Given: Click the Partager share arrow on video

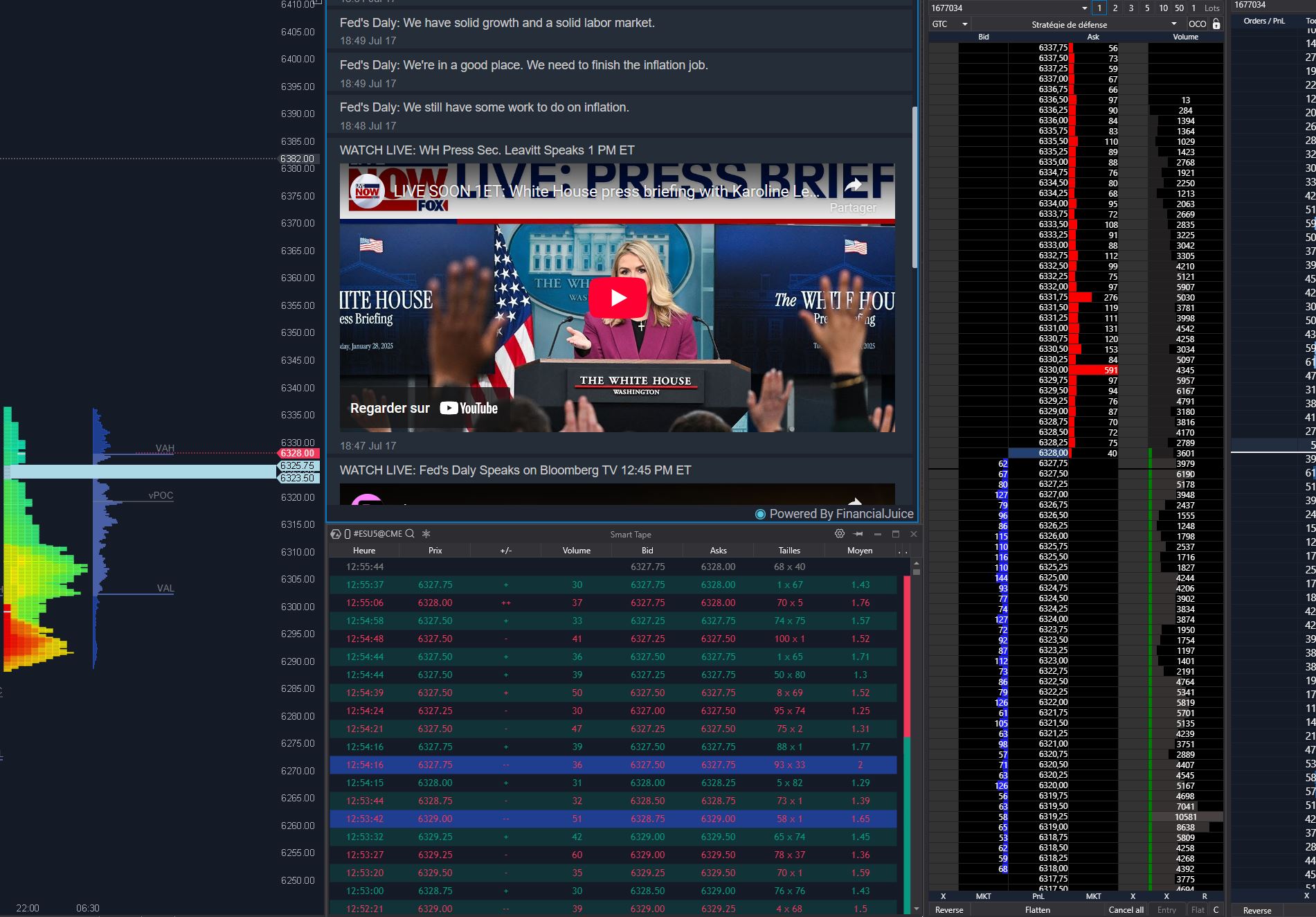Looking at the screenshot, I should [854, 186].
